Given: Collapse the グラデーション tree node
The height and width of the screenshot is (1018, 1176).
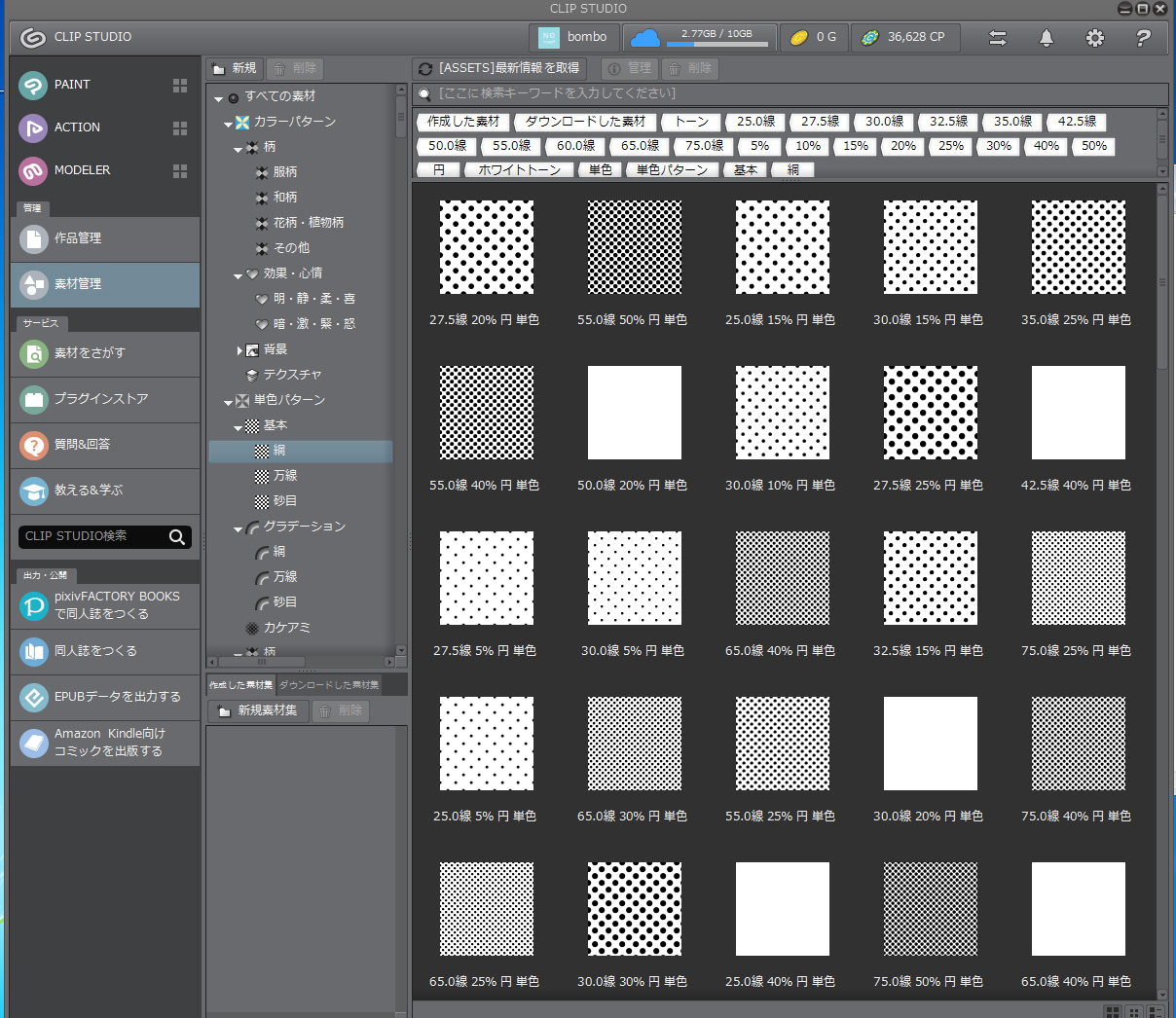Looking at the screenshot, I should pos(239,529).
